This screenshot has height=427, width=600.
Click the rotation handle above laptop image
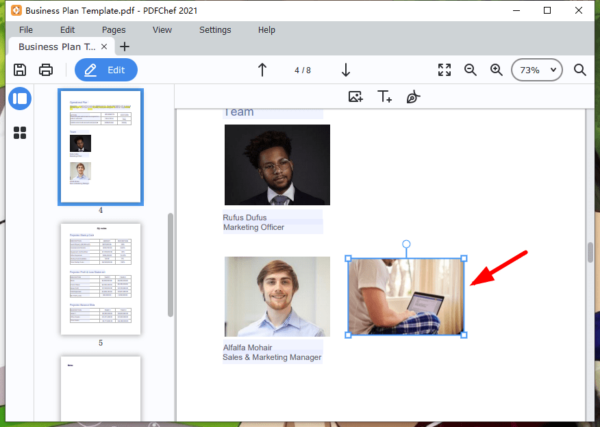pyautogui.click(x=406, y=244)
